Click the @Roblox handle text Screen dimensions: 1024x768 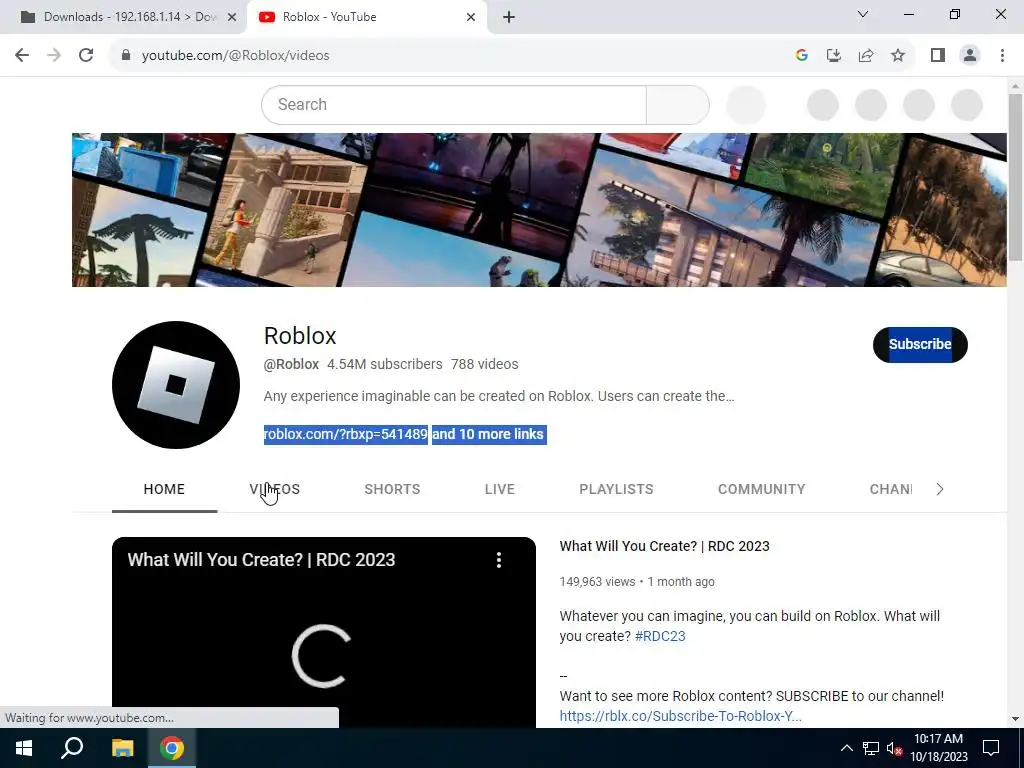291,364
